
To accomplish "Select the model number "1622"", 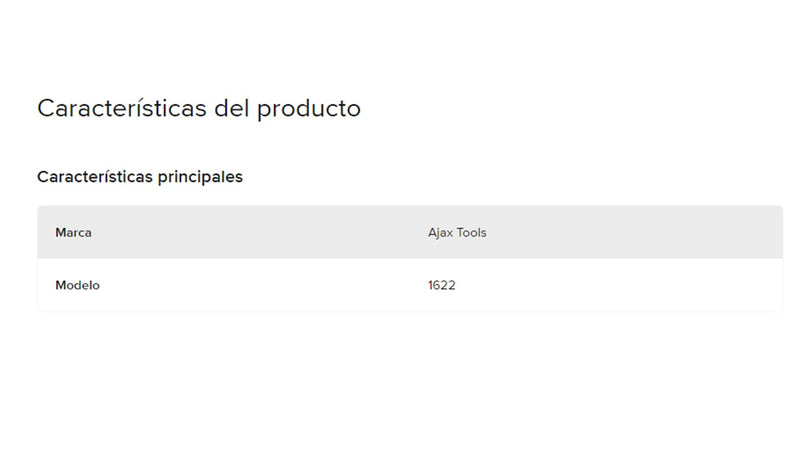I will pos(441,285).
